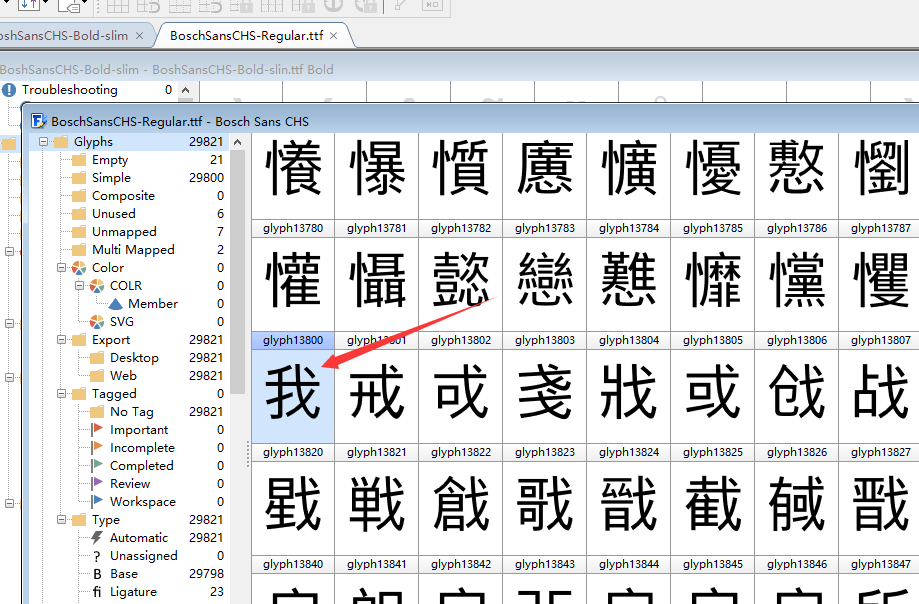Select glyph13805 thumbnail 或
This screenshot has width=919, height=604.
[x=713, y=395]
